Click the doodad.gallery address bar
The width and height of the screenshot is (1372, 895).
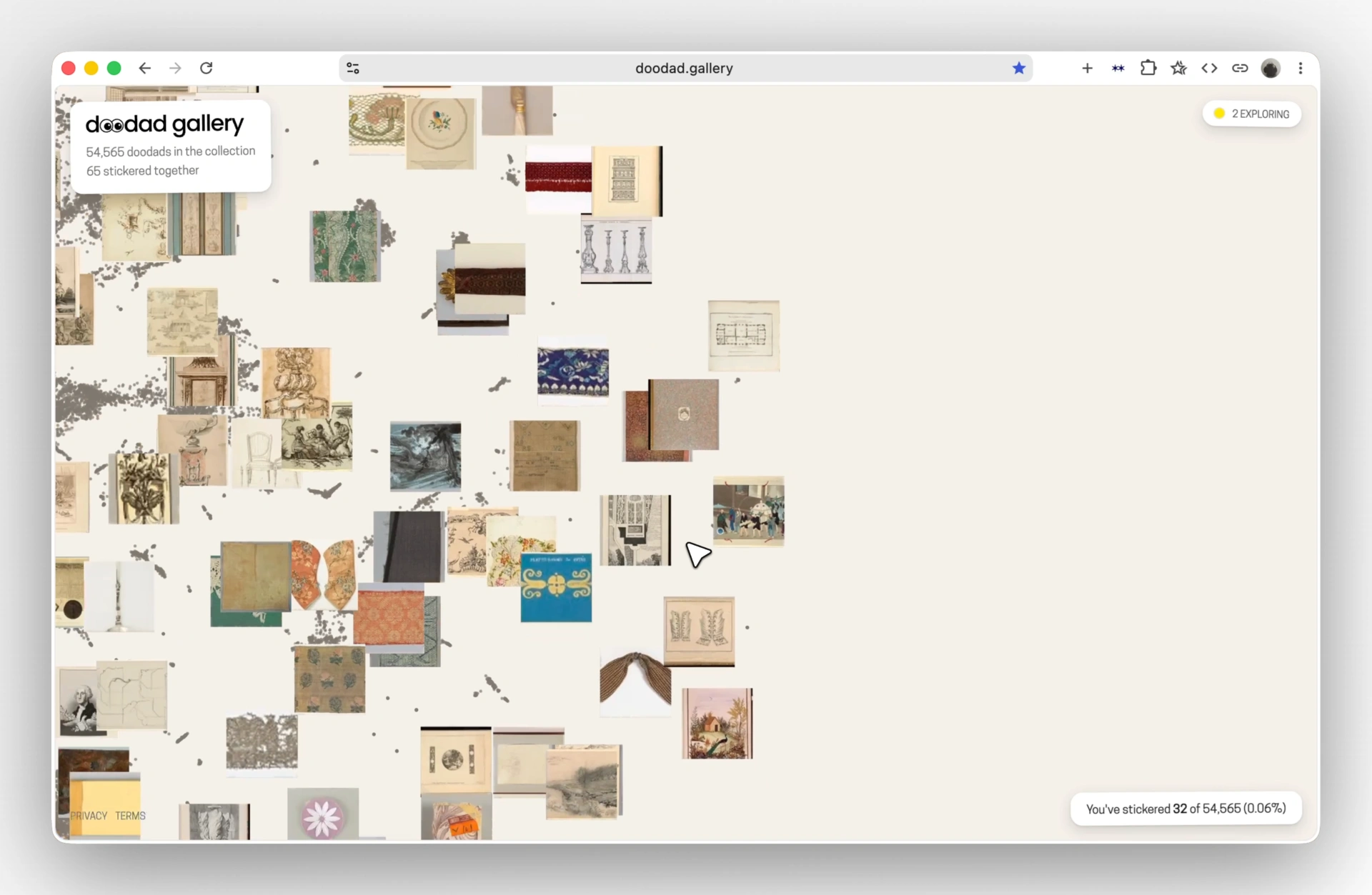coord(685,68)
